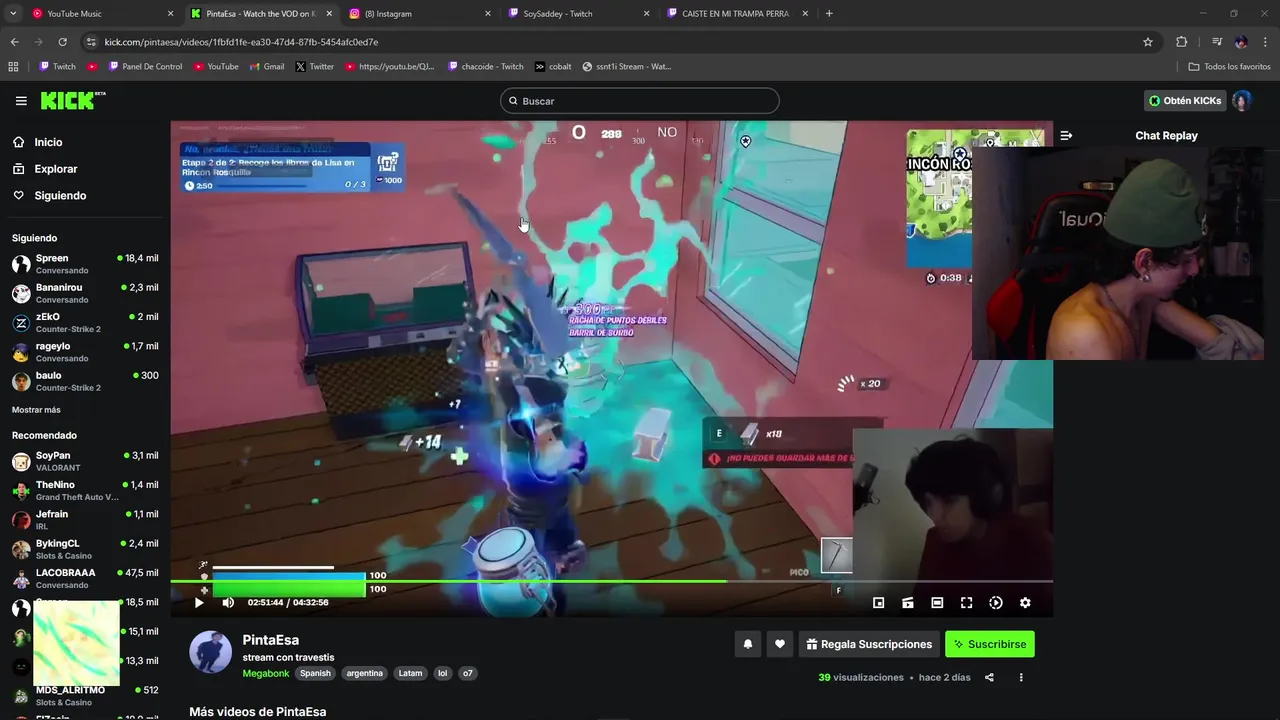The width and height of the screenshot is (1280, 720).
Task: Select the Latam tag
Action: click(x=410, y=673)
